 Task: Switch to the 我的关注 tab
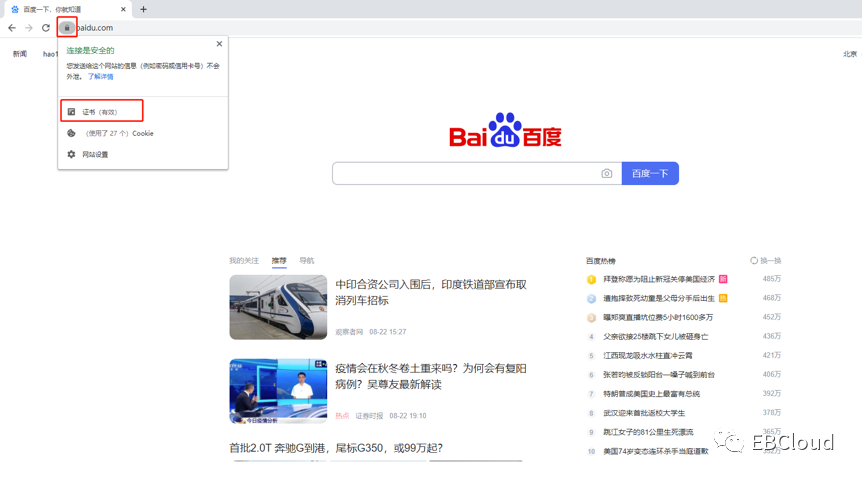coord(243,261)
